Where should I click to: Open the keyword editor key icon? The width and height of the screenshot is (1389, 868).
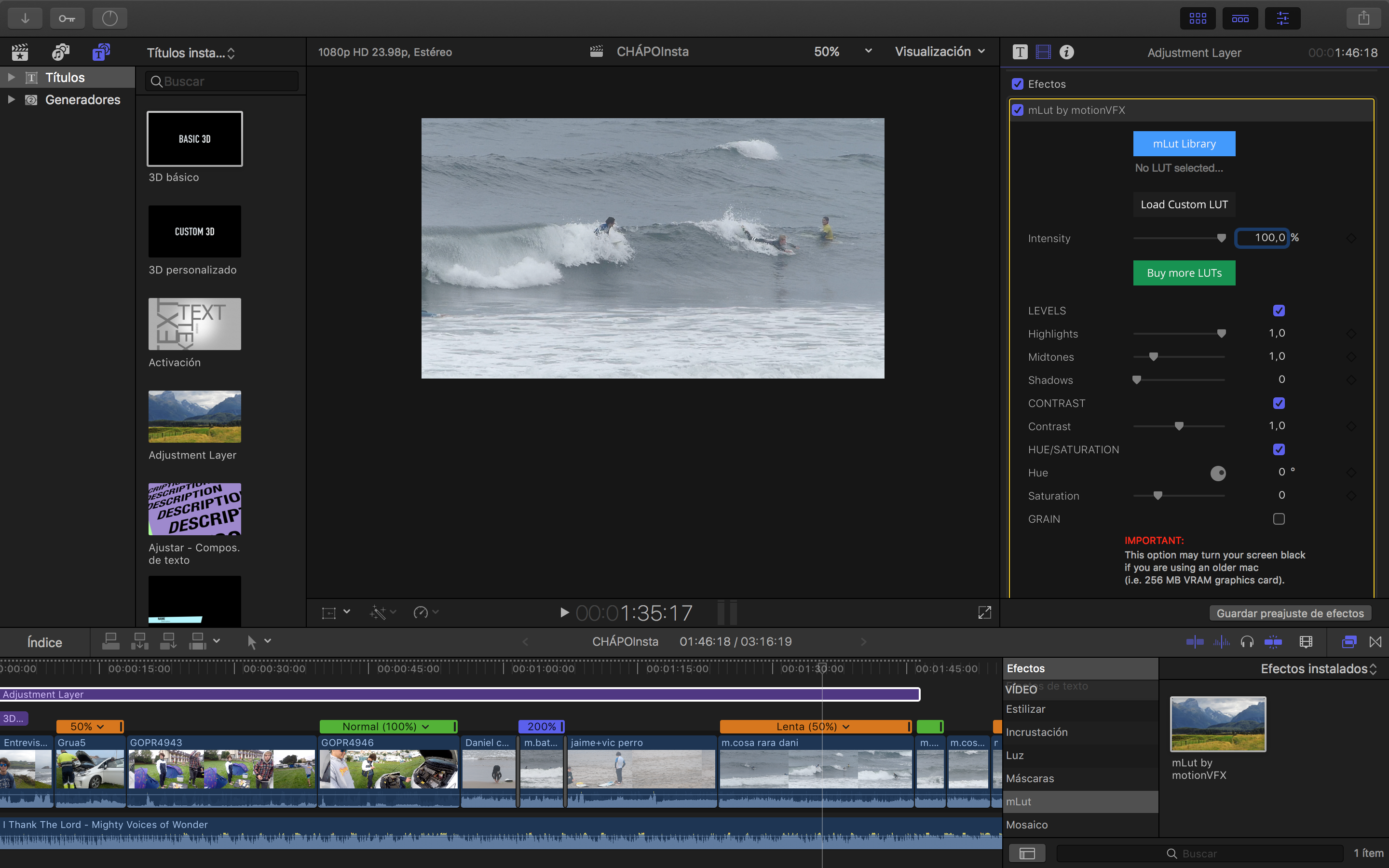(x=67, y=18)
